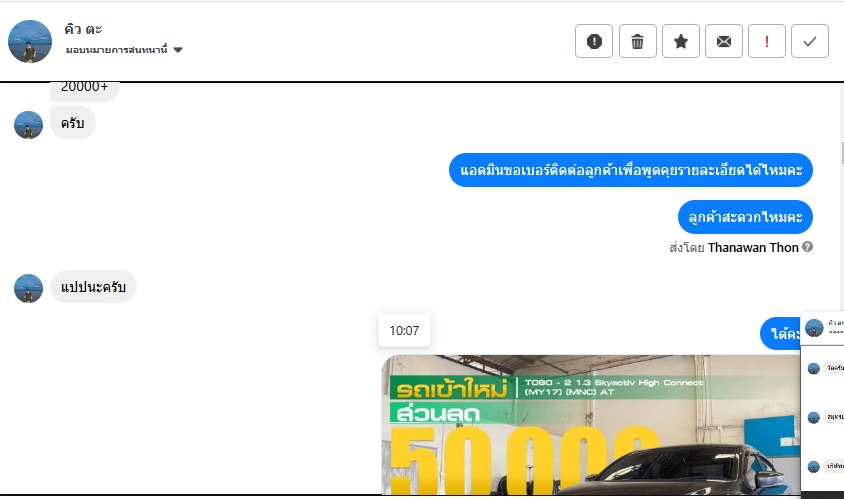
Task: Flag conversation with red exclamation icon
Action: click(x=766, y=41)
